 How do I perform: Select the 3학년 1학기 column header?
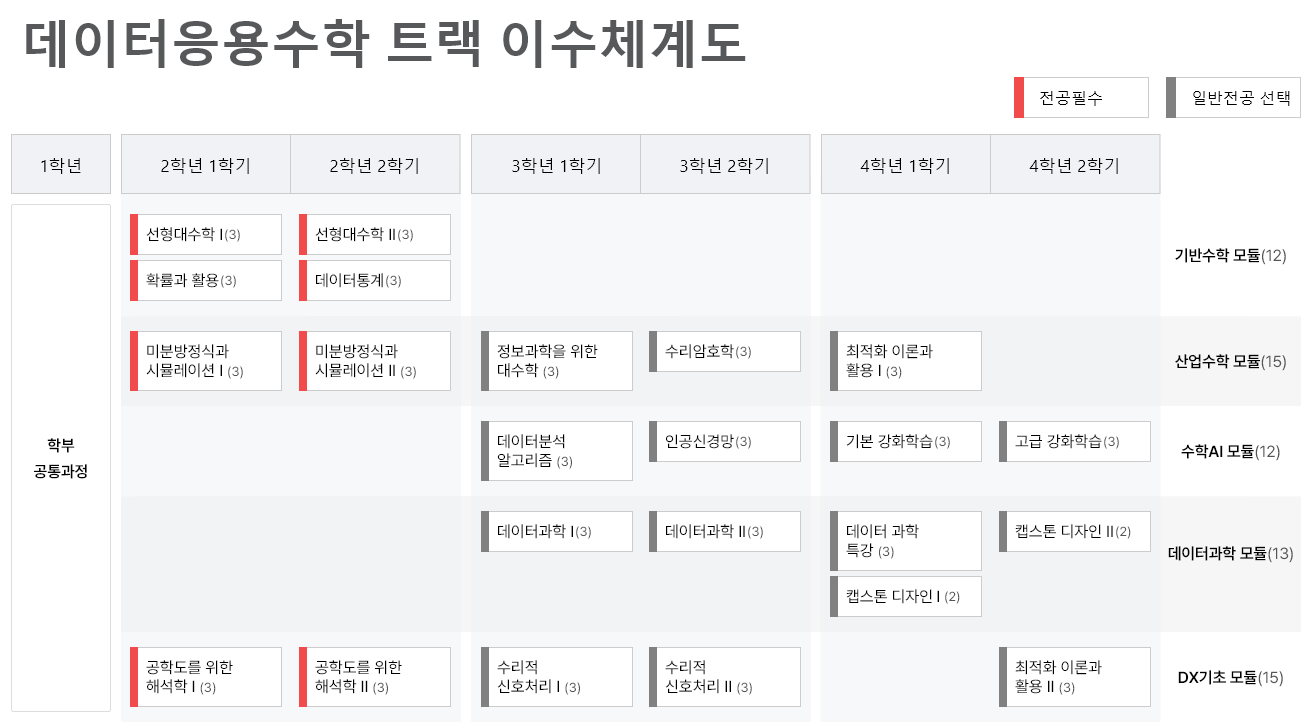[x=556, y=165]
